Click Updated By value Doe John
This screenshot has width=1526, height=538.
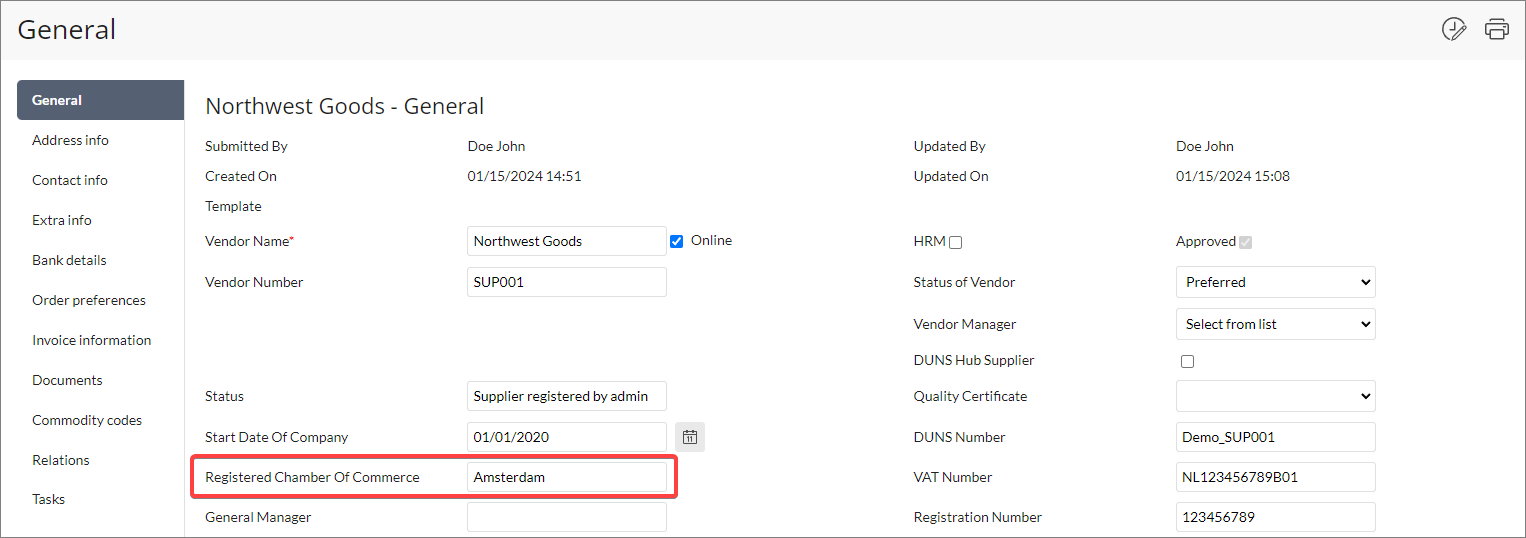1205,146
